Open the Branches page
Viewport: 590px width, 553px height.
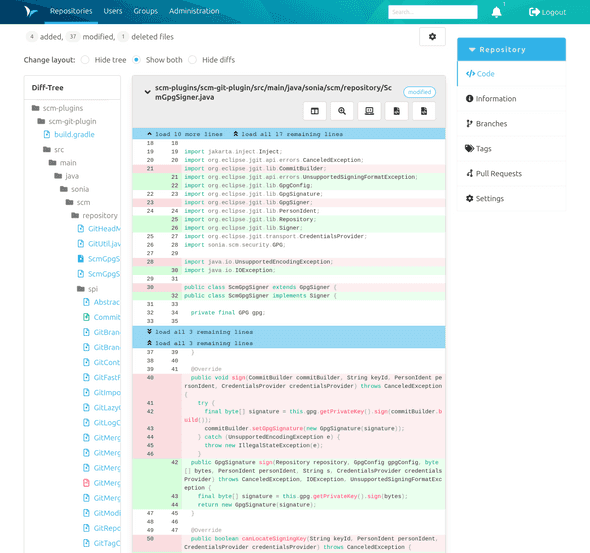511,123
